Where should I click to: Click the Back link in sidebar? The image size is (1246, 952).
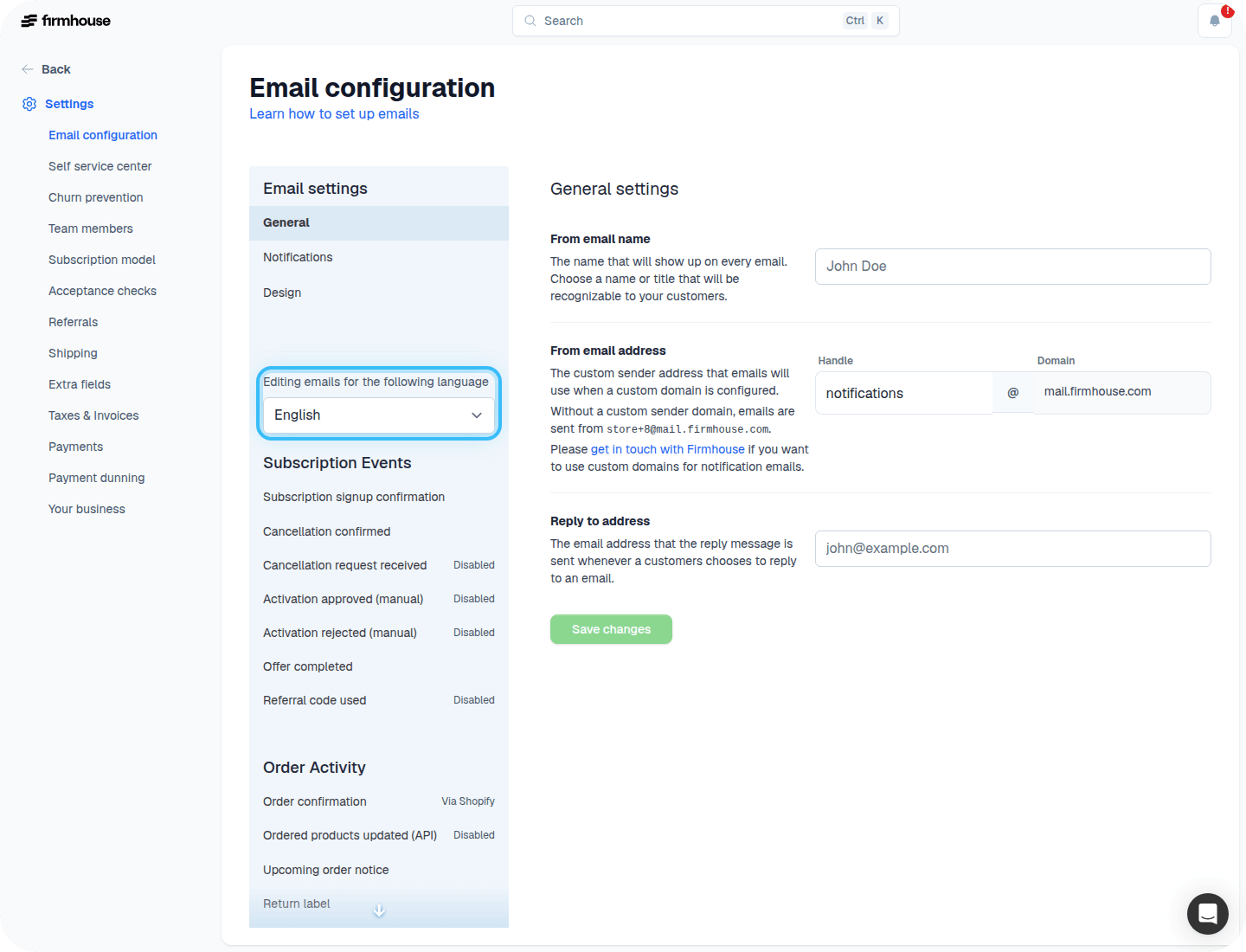(56, 69)
